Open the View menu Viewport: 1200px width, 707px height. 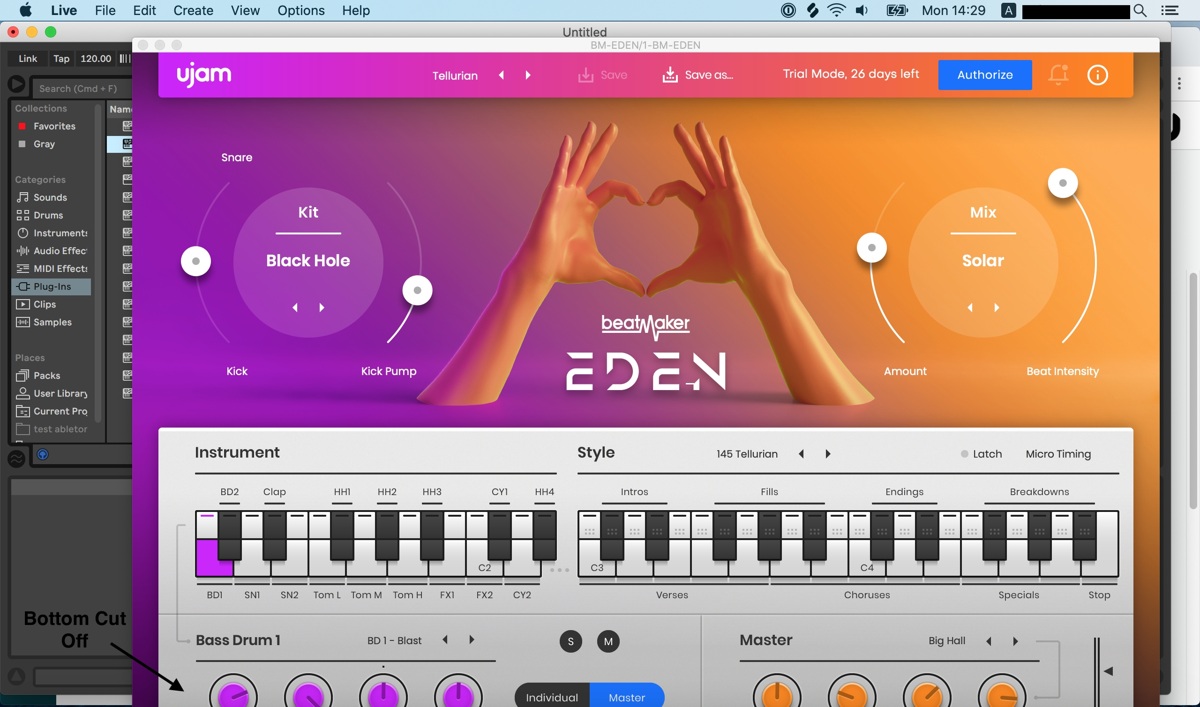[x=245, y=10]
